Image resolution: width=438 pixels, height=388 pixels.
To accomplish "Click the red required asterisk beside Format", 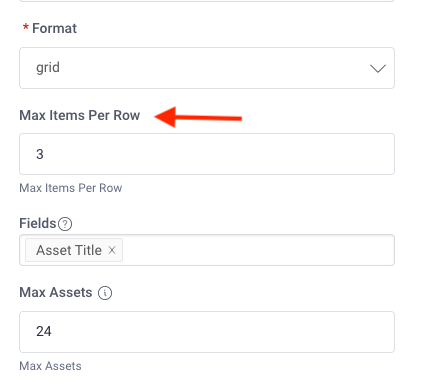I will 26,28.
